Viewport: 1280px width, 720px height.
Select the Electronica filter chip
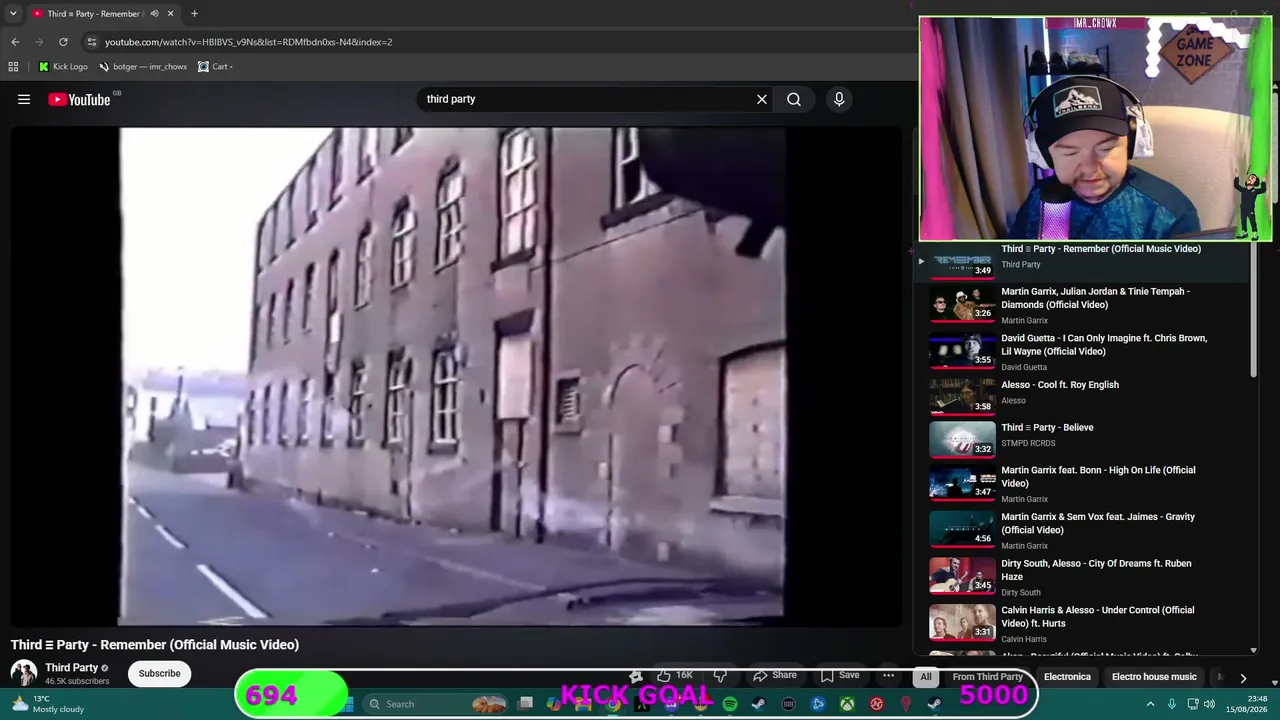(1067, 677)
